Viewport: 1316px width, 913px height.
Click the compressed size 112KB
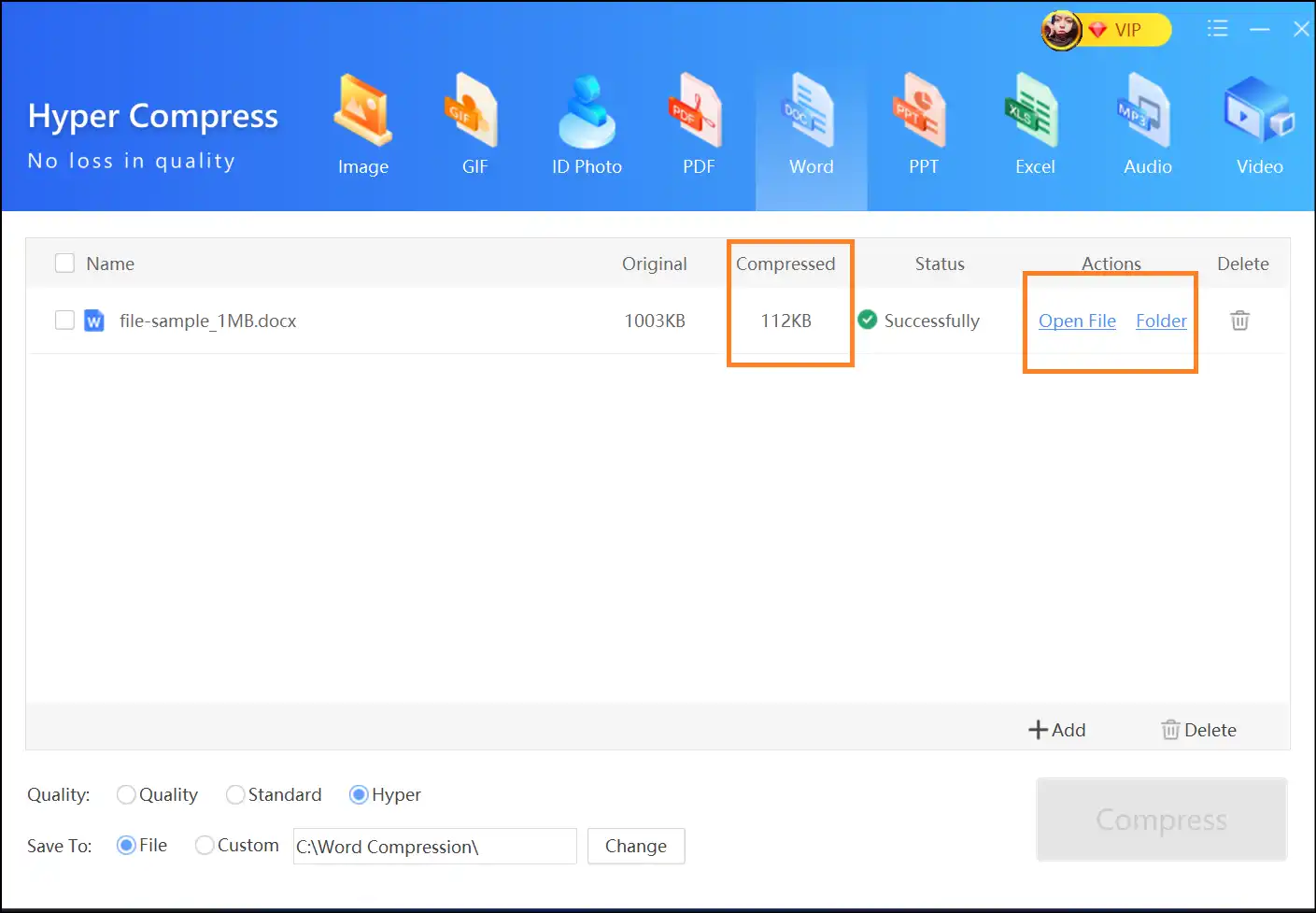point(785,321)
